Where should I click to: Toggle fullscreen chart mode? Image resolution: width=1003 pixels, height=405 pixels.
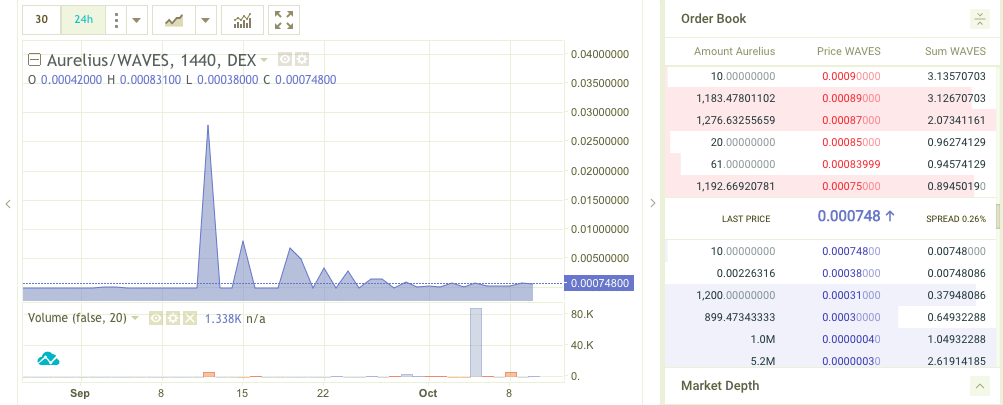click(285, 19)
